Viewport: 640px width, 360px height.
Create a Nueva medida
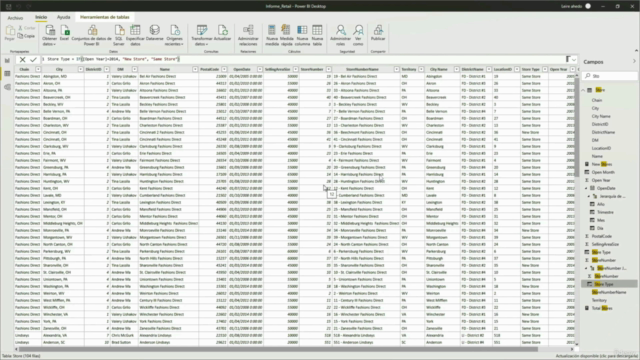tap(271, 35)
